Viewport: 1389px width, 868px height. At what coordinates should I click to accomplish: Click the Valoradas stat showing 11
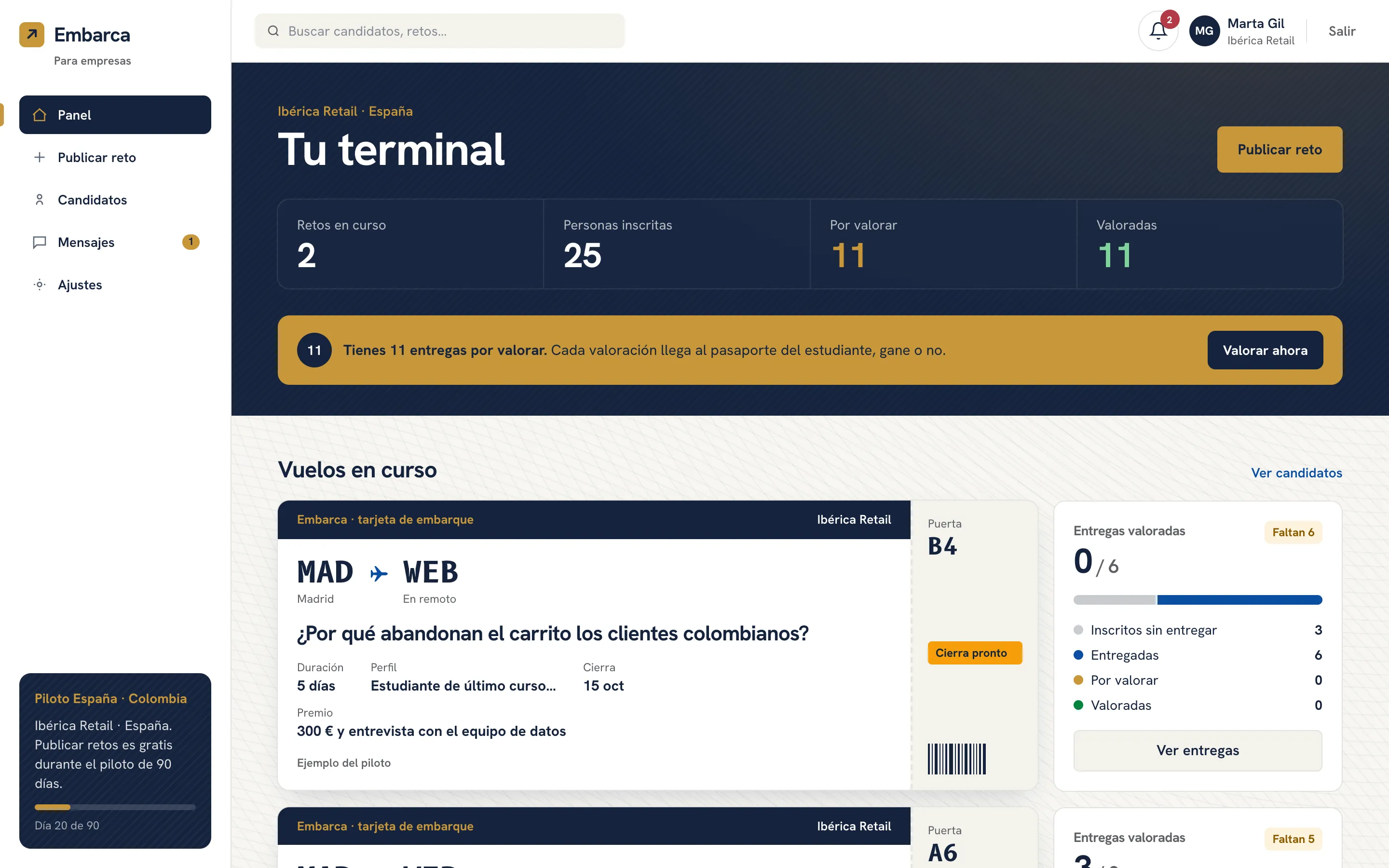1210,244
